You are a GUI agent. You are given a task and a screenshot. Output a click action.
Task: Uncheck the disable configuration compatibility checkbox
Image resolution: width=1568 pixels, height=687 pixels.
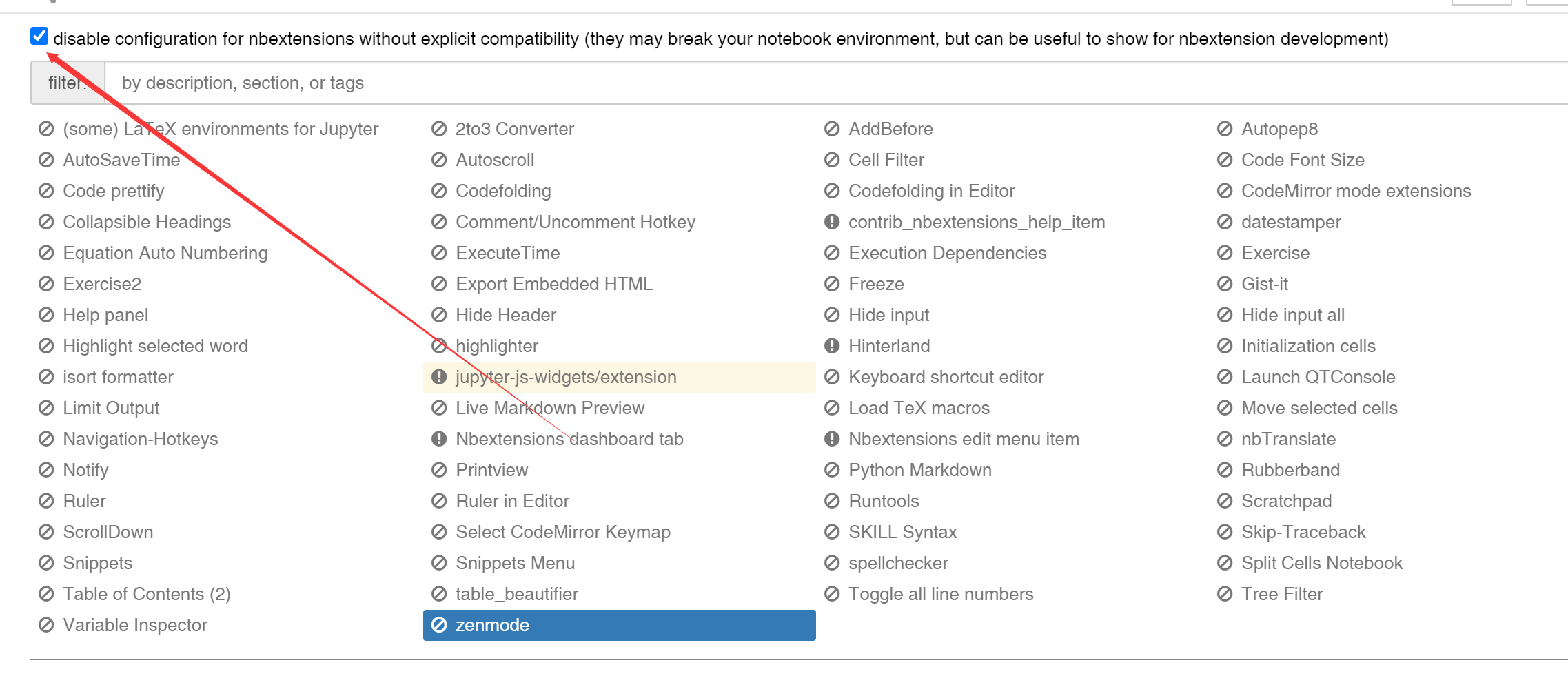pyautogui.click(x=39, y=37)
